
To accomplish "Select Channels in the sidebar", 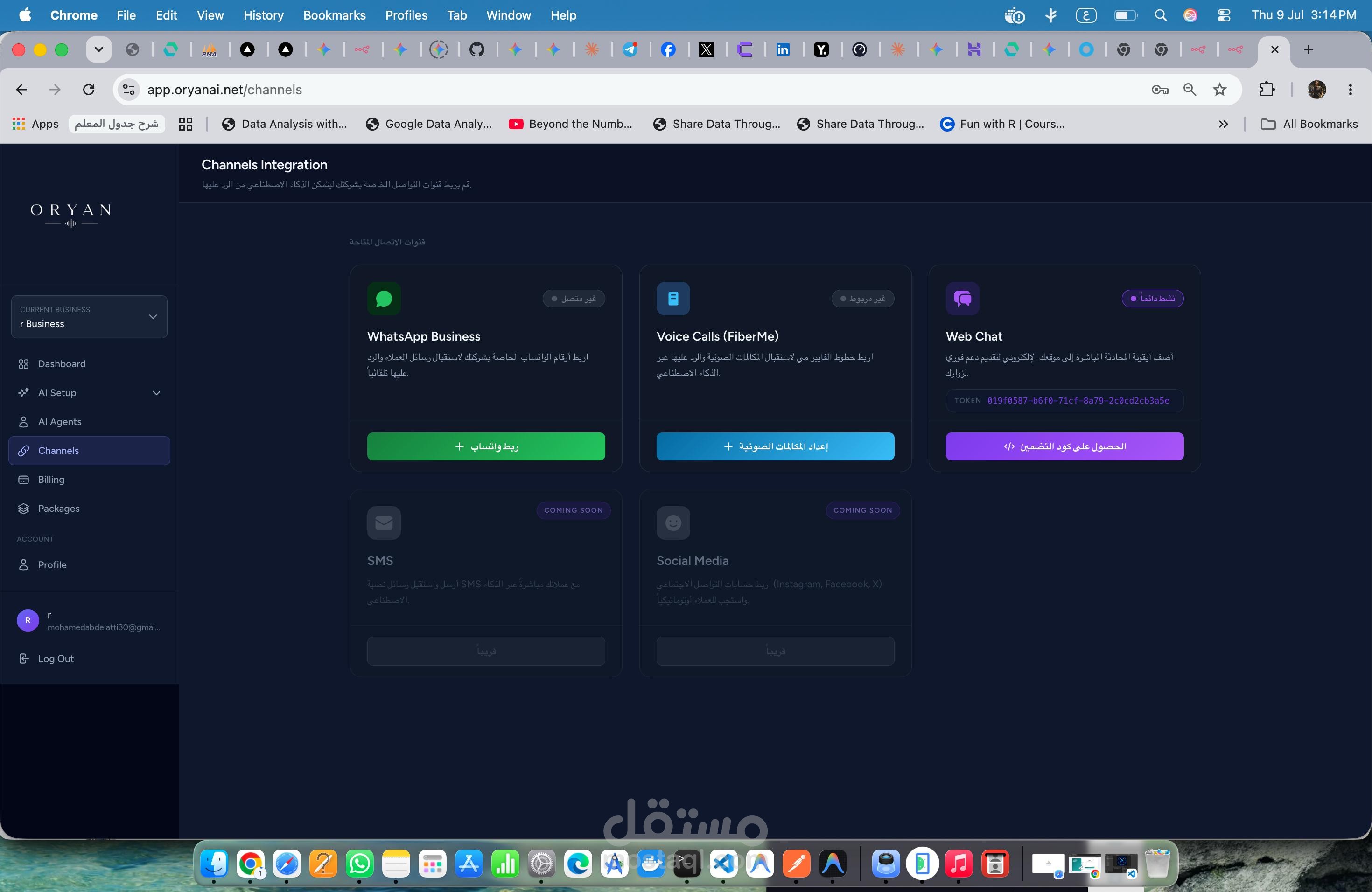I will (x=89, y=451).
